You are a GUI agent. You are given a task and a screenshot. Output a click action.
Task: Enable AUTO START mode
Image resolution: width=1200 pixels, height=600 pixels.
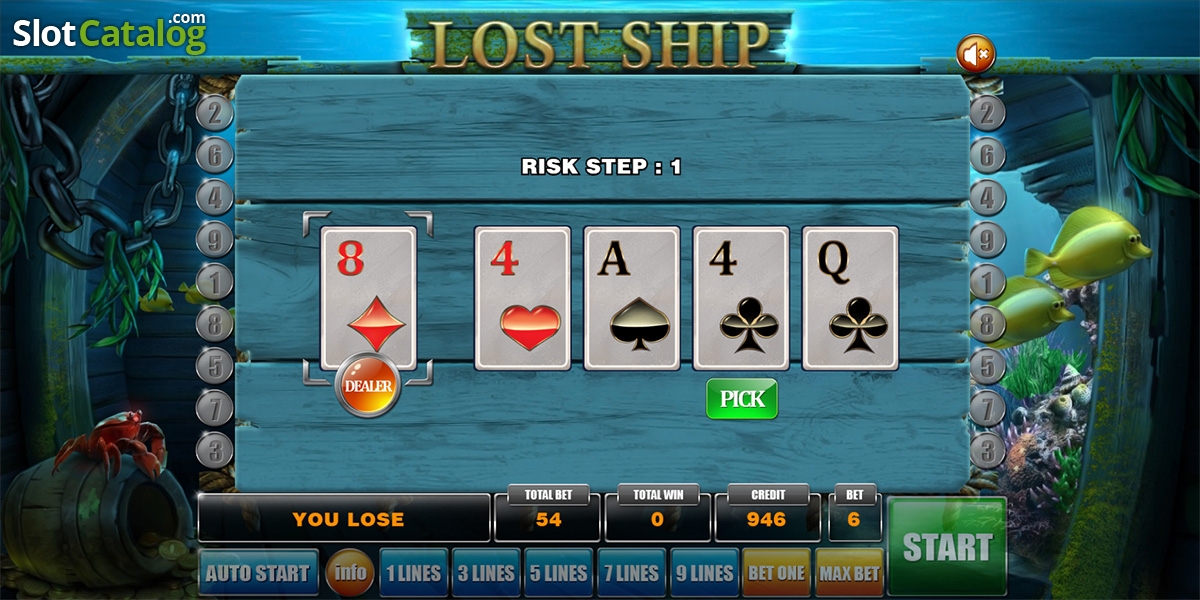pyautogui.click(x=258, y=573)
